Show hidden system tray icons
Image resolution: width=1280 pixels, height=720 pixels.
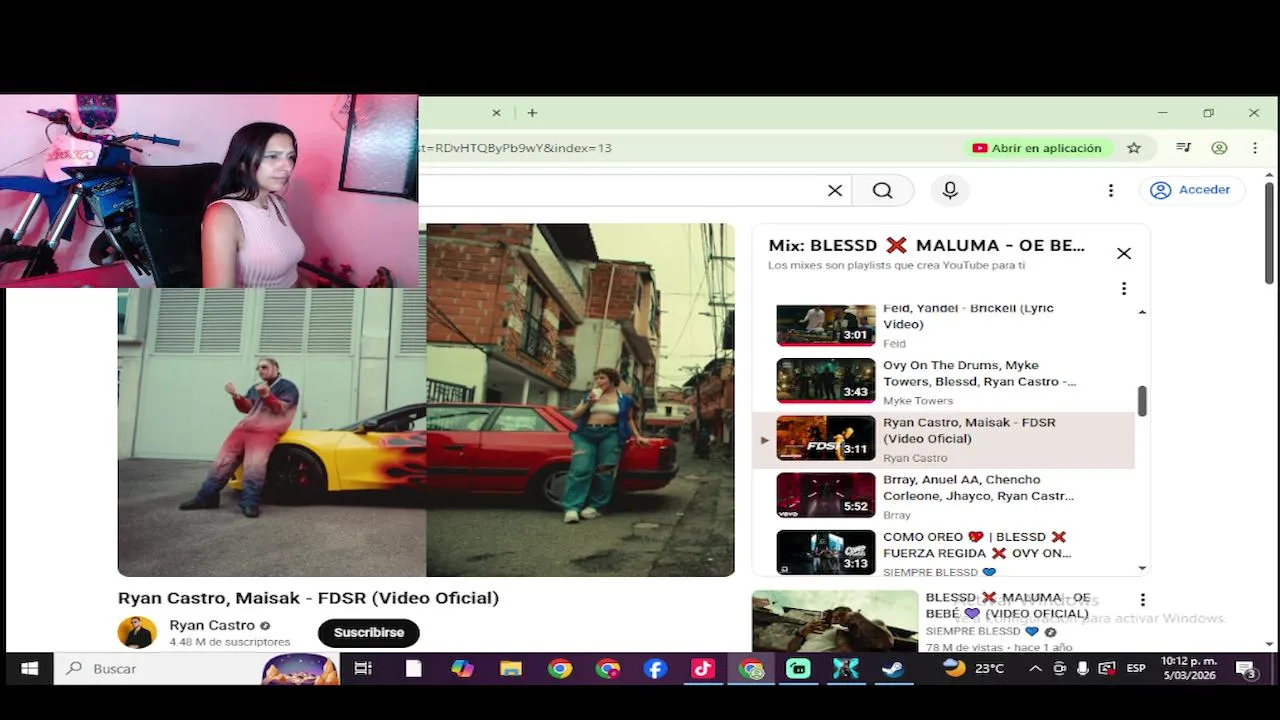click(1035, 668)
